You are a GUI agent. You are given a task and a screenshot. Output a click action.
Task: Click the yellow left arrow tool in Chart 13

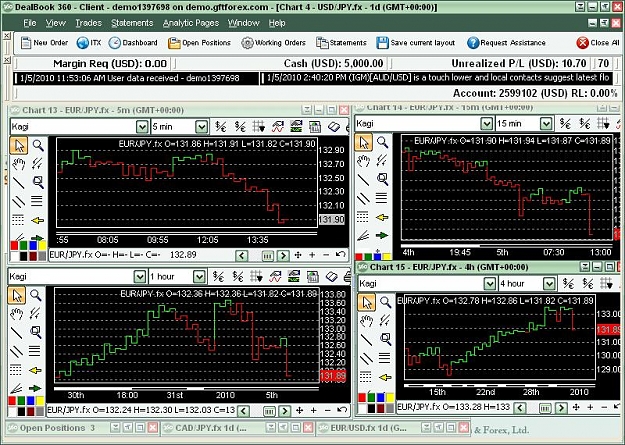[37, 220]
